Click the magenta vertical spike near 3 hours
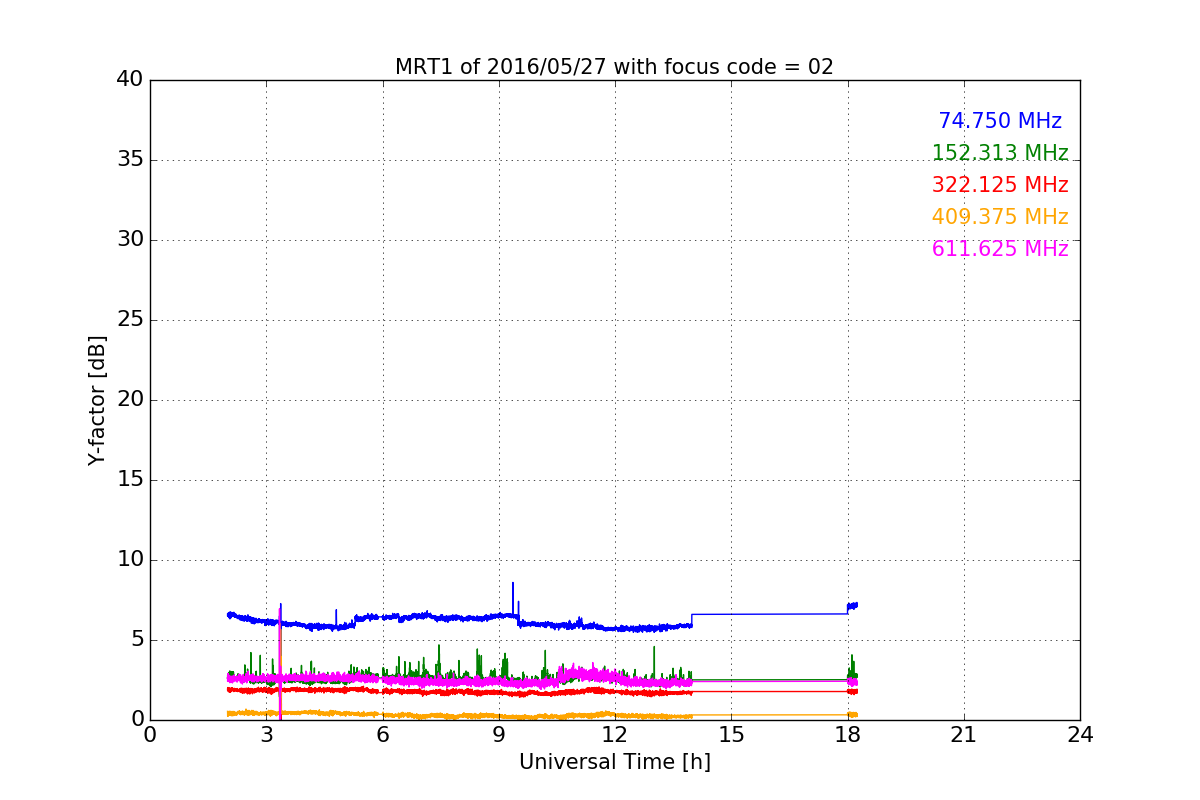 280,665
